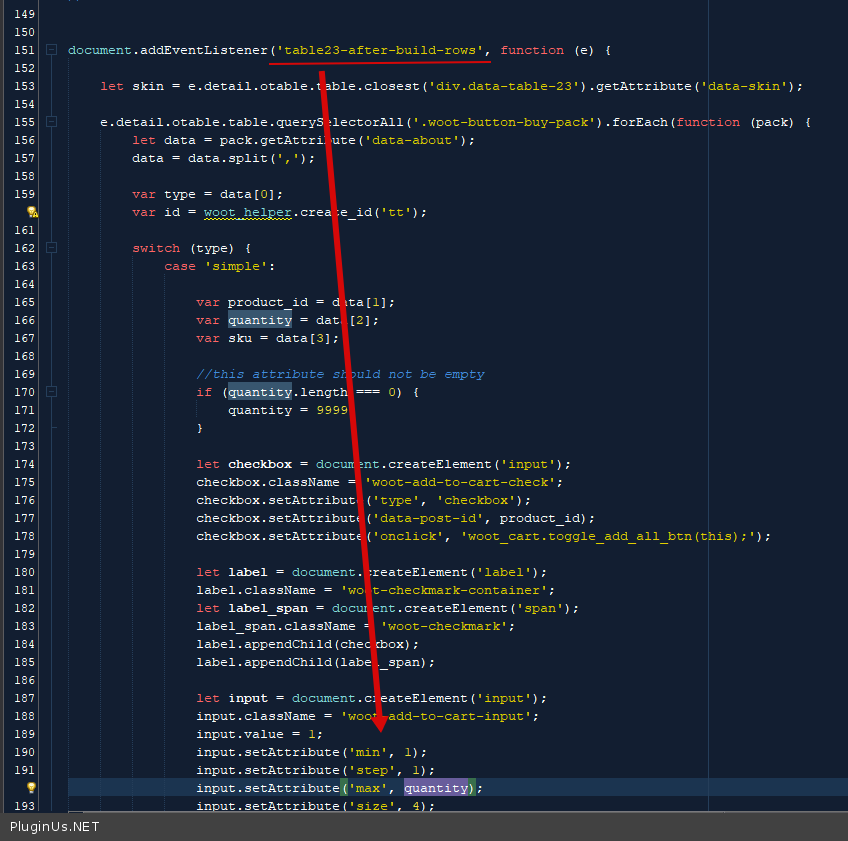The width and height of the screenshot is (848, 841).
Task: Fold the switch (type) block
Action: [51, 248]
